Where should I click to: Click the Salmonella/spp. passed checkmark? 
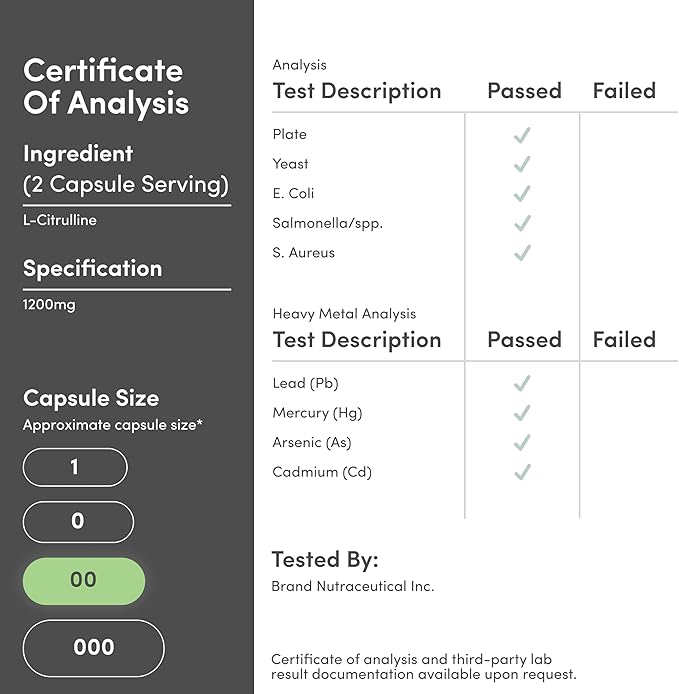point(521,223)
